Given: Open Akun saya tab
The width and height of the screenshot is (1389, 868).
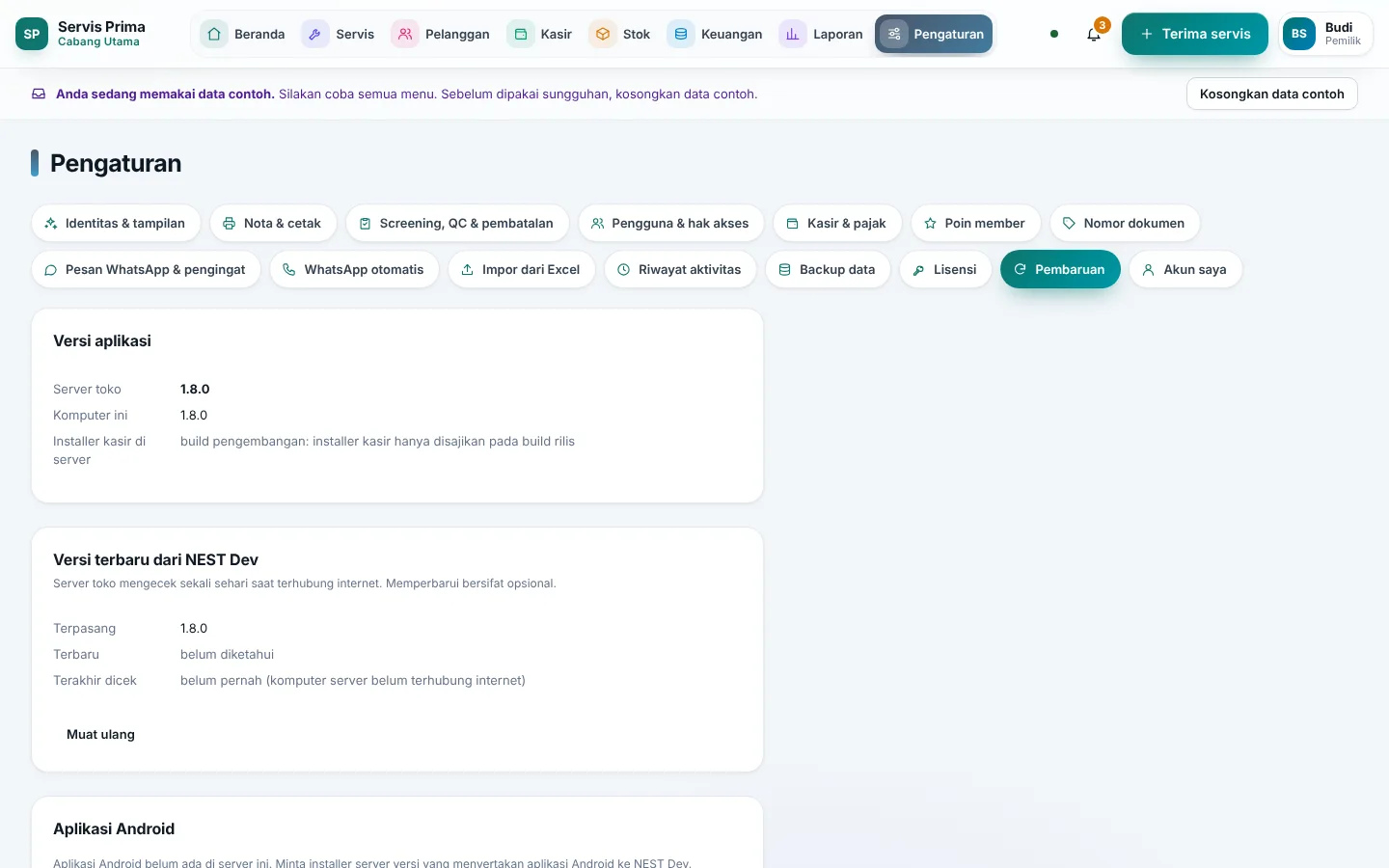Looking at the screenshot, I should [x=1185, y=269].
